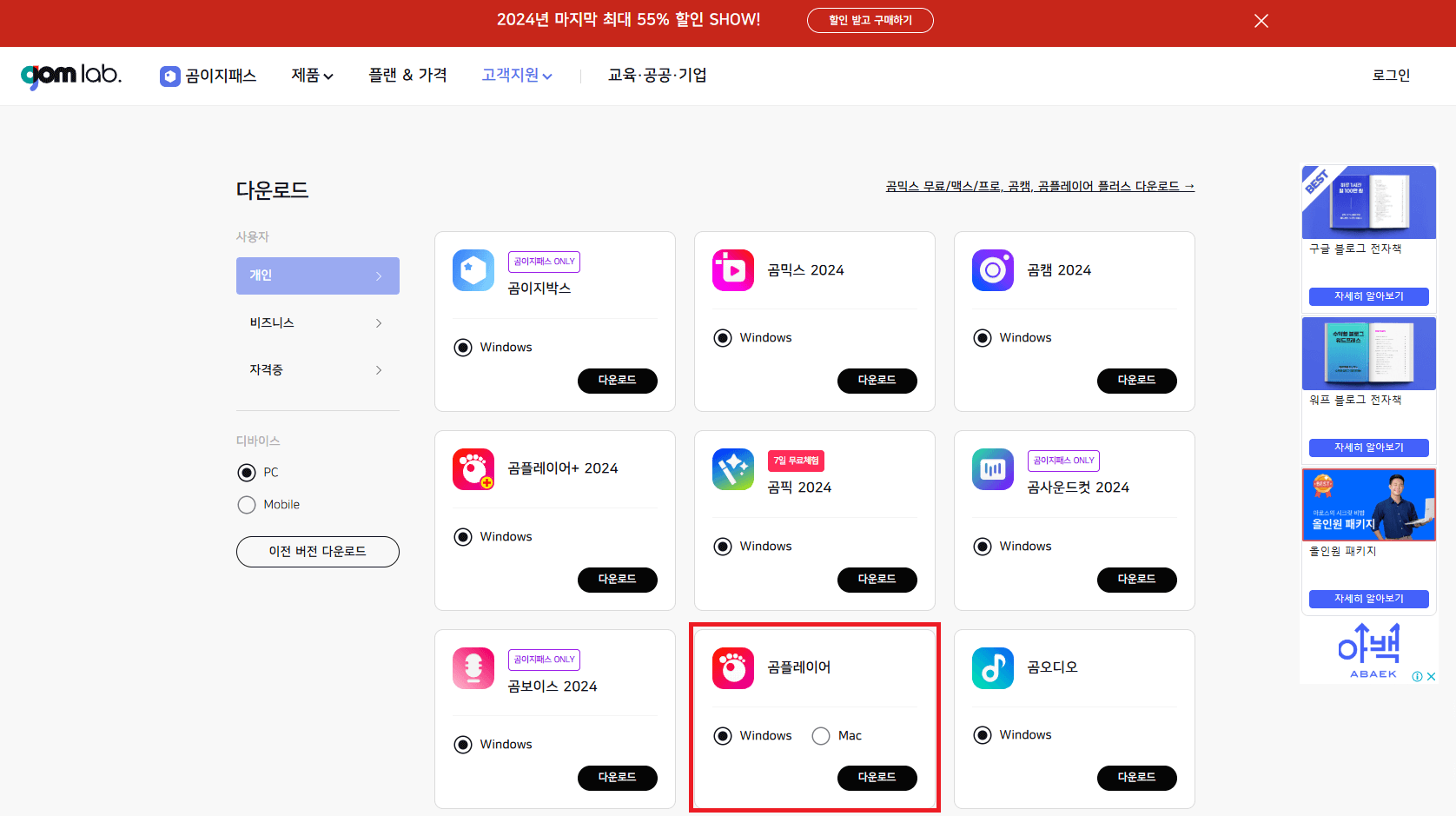The width and height of the screenshot is (1456, 816).
Task: Open the 교육·공공·기업 menu
Action: (657, 76)
